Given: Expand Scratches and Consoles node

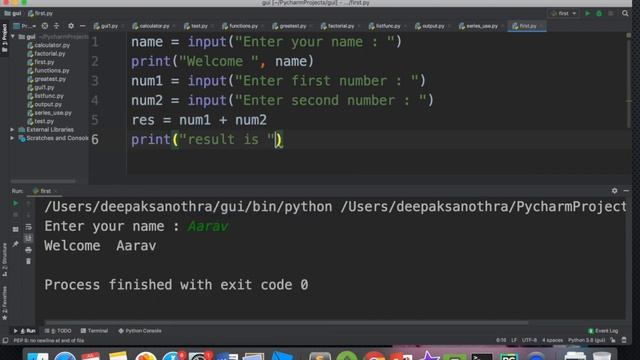Looking at the screenshot, I should coord(12,138).
